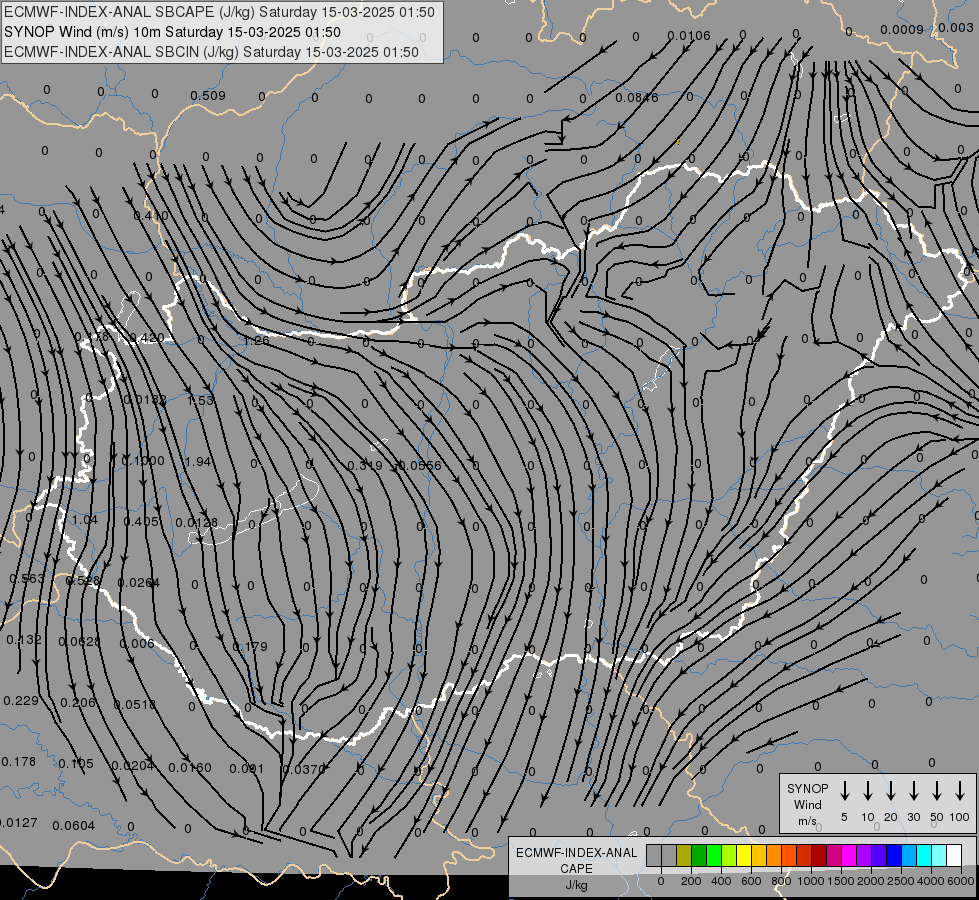Click the 0.105 grid value

pyautogui.click(x=76, y=763)
